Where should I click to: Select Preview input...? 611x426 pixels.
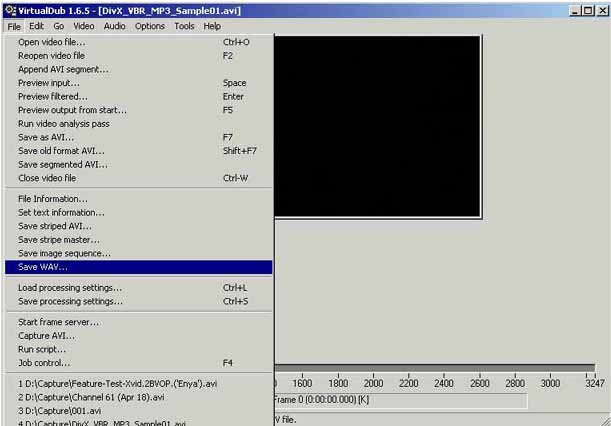[x=139, y=83]
